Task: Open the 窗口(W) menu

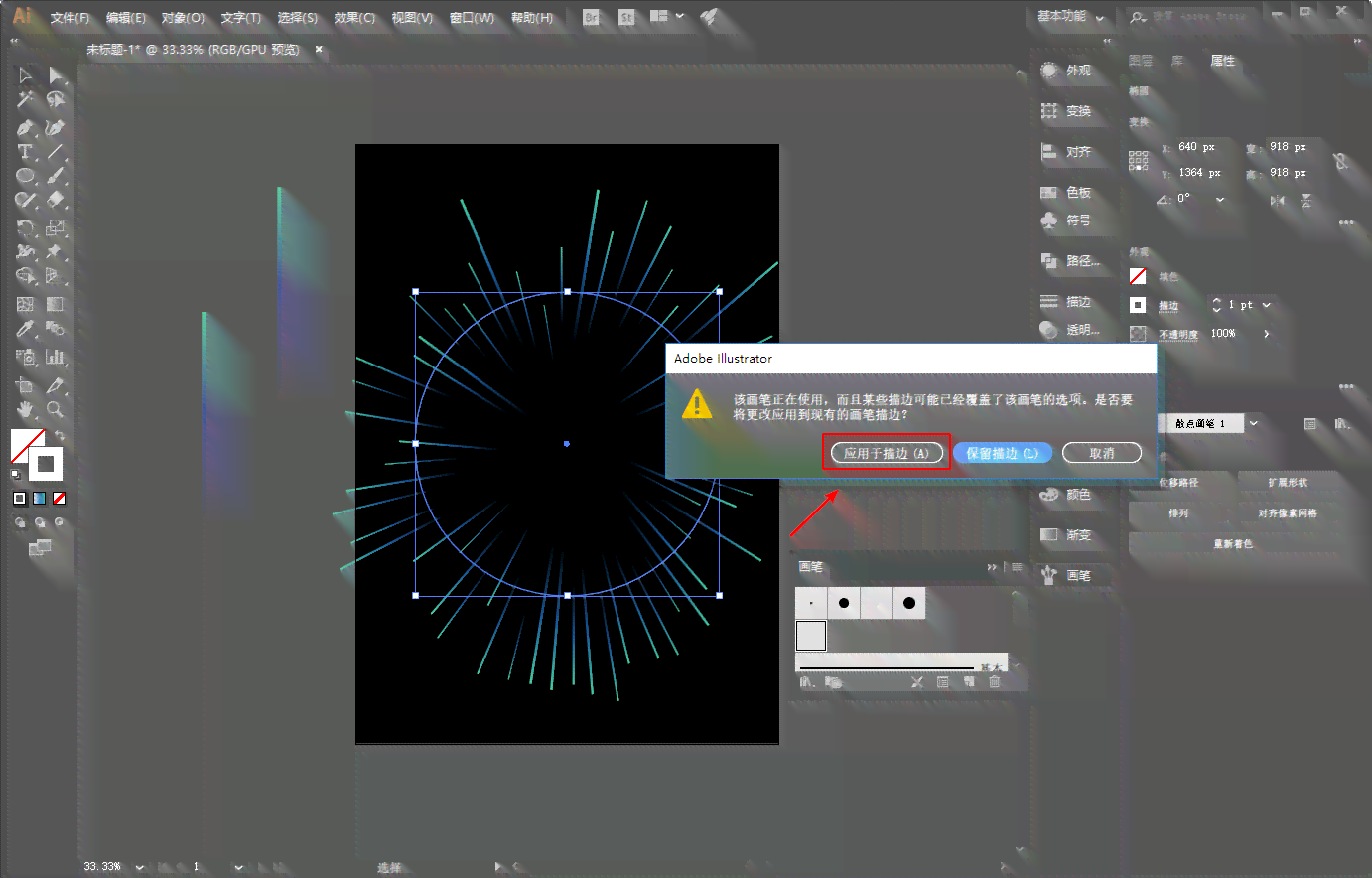Action: tap(472, 18)
